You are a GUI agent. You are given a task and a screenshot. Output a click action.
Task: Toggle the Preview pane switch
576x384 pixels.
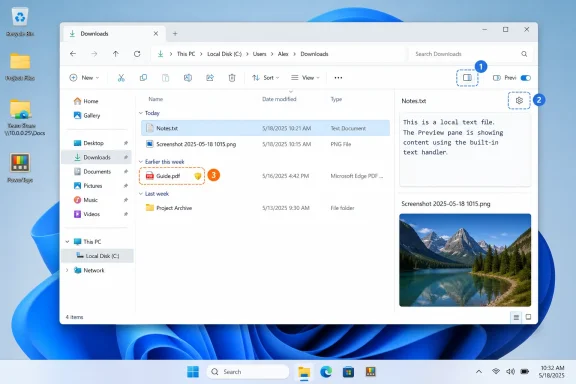point(525,78)
